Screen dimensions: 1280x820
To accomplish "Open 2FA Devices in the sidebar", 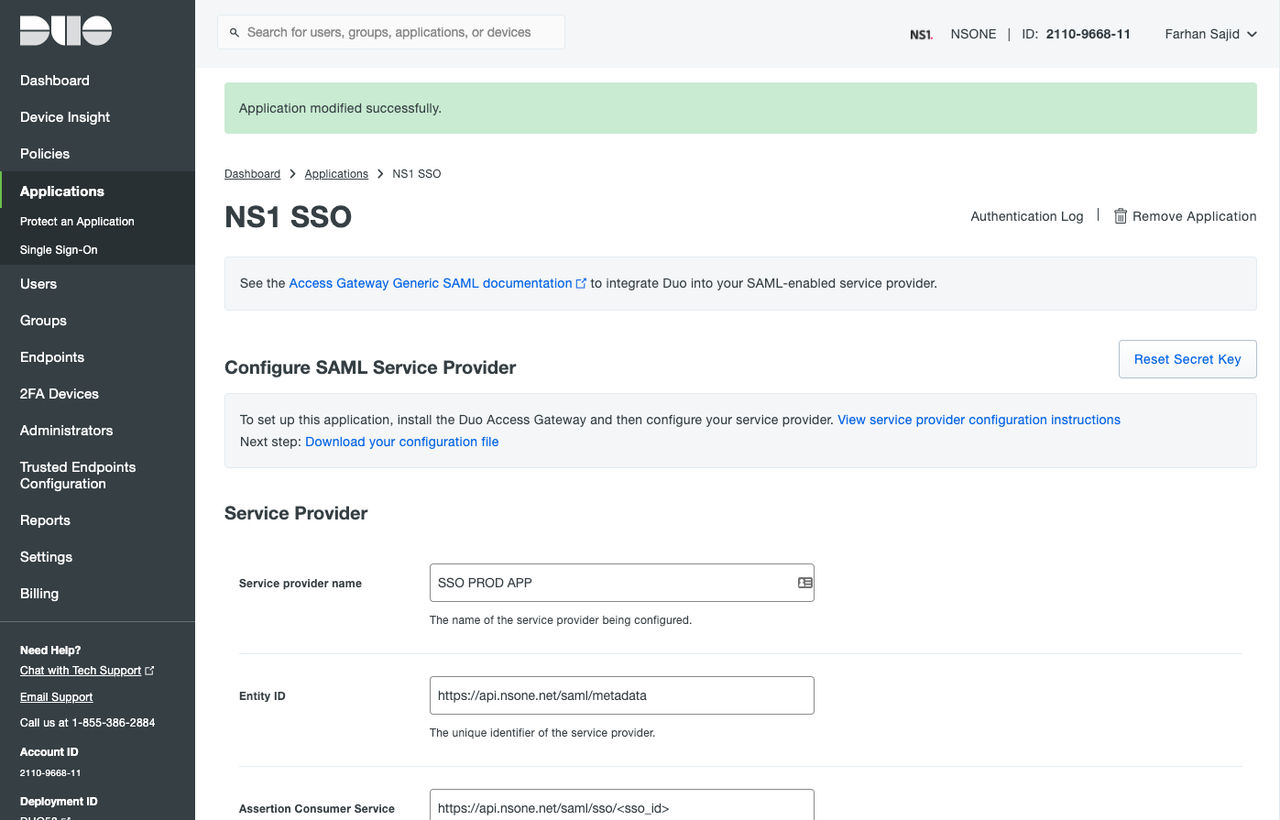I will [59, 394].
